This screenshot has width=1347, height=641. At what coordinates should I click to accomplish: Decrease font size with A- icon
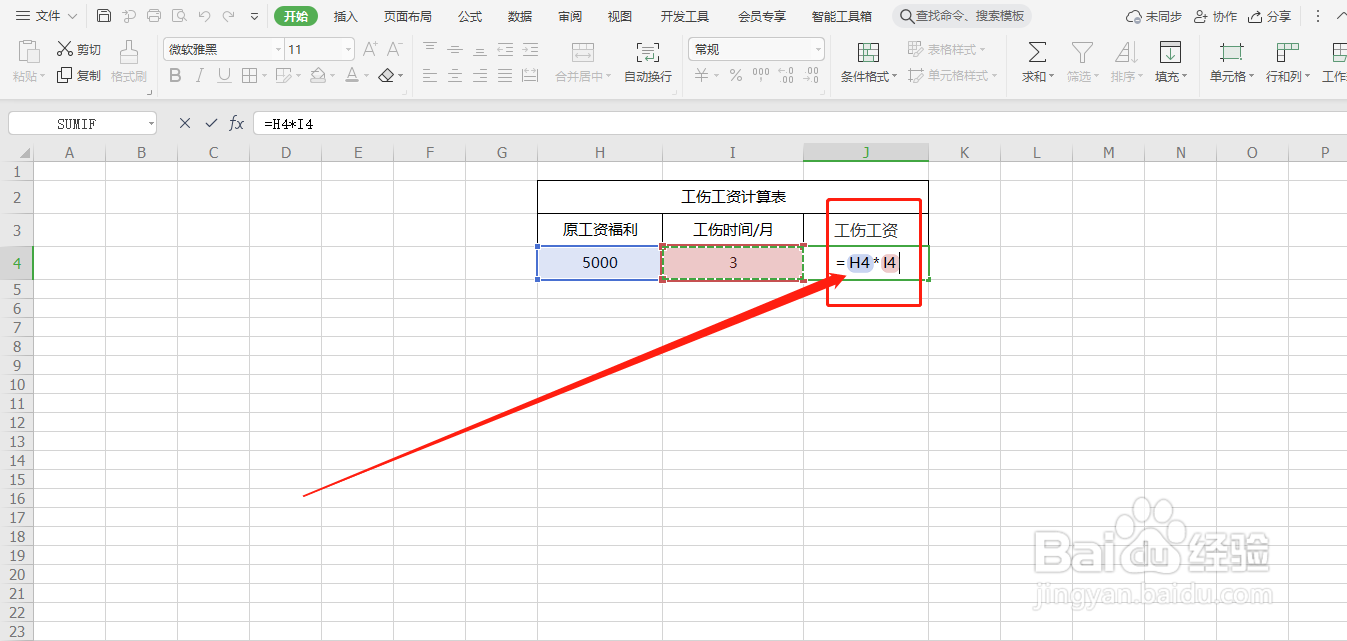point(395,49)
